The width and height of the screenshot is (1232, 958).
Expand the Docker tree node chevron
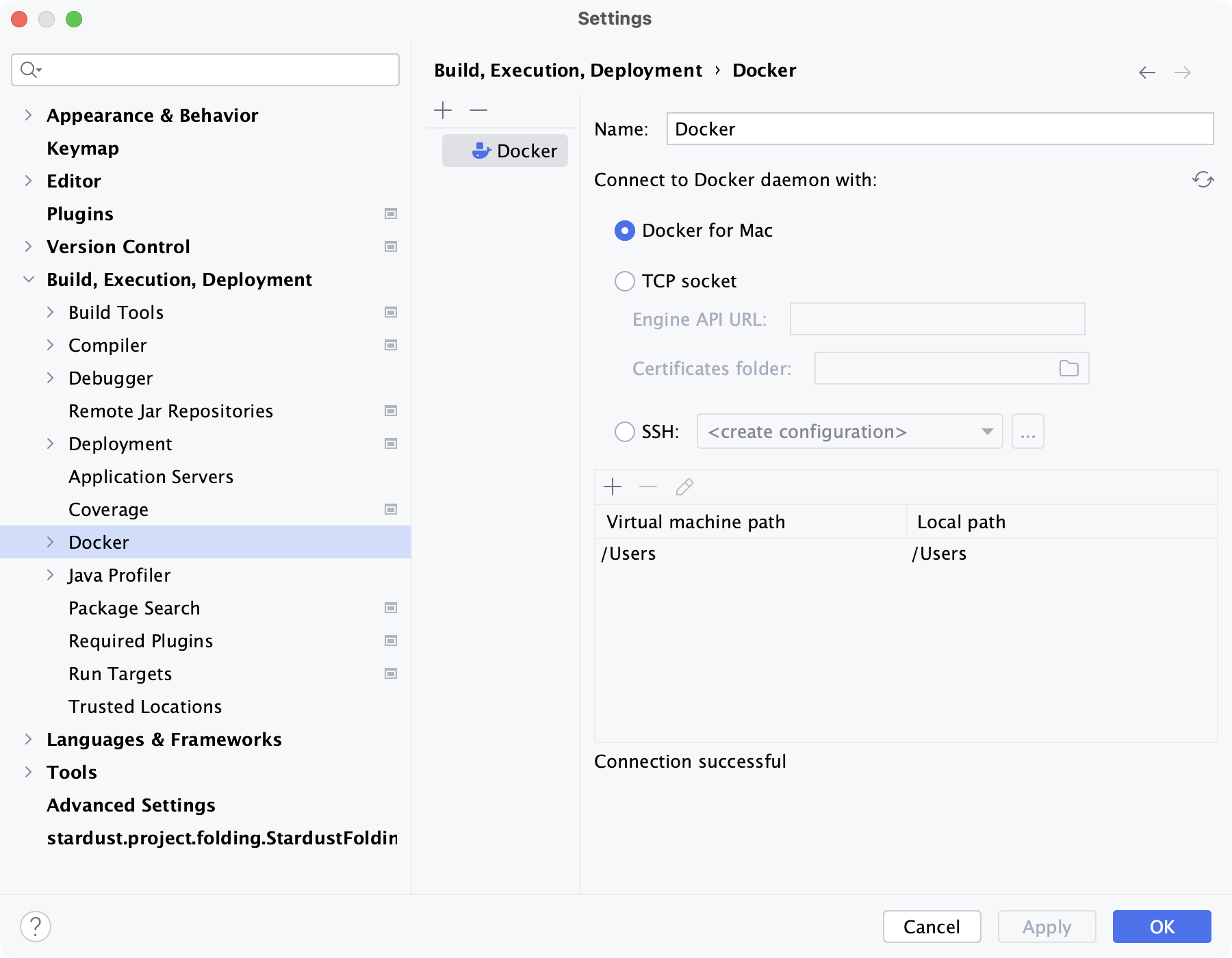tap(50, 542)
